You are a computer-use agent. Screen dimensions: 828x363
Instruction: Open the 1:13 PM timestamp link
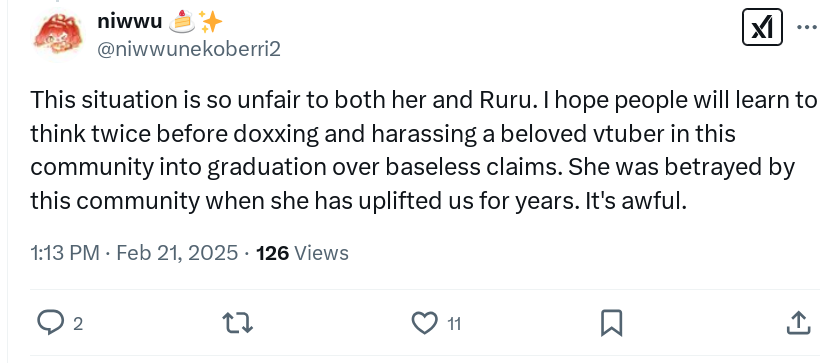click(x=65, y=254)
